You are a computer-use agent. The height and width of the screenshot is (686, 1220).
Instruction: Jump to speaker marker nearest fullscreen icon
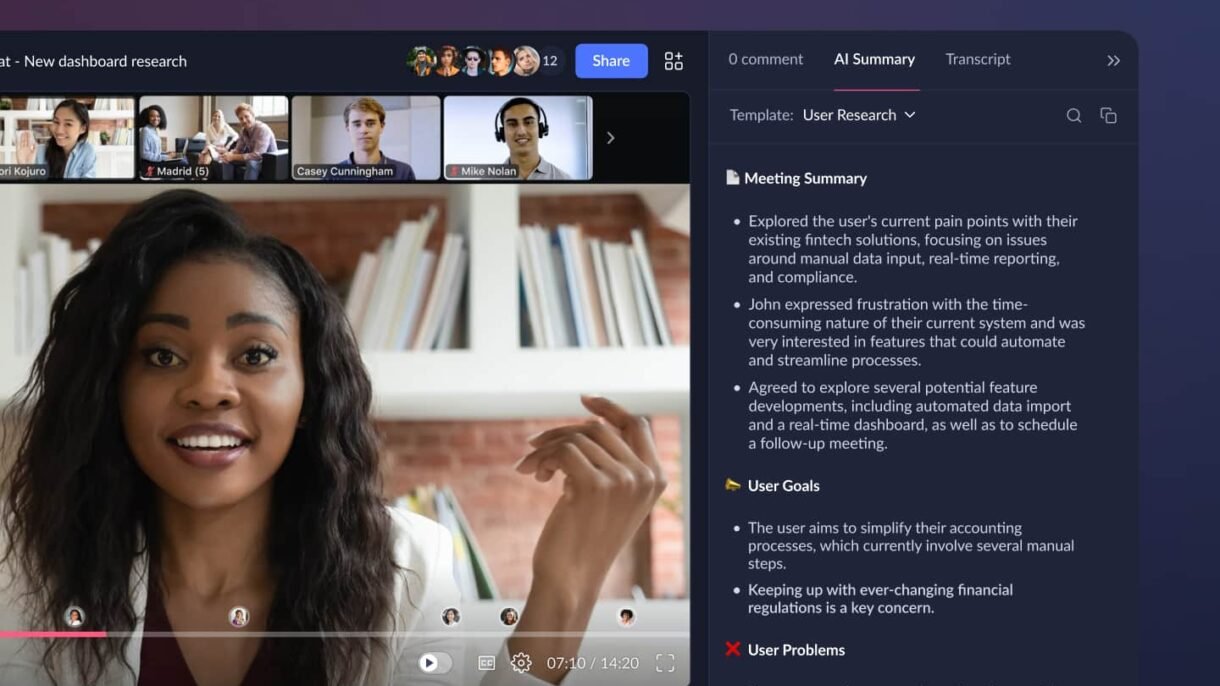click(x=626, y=616)
